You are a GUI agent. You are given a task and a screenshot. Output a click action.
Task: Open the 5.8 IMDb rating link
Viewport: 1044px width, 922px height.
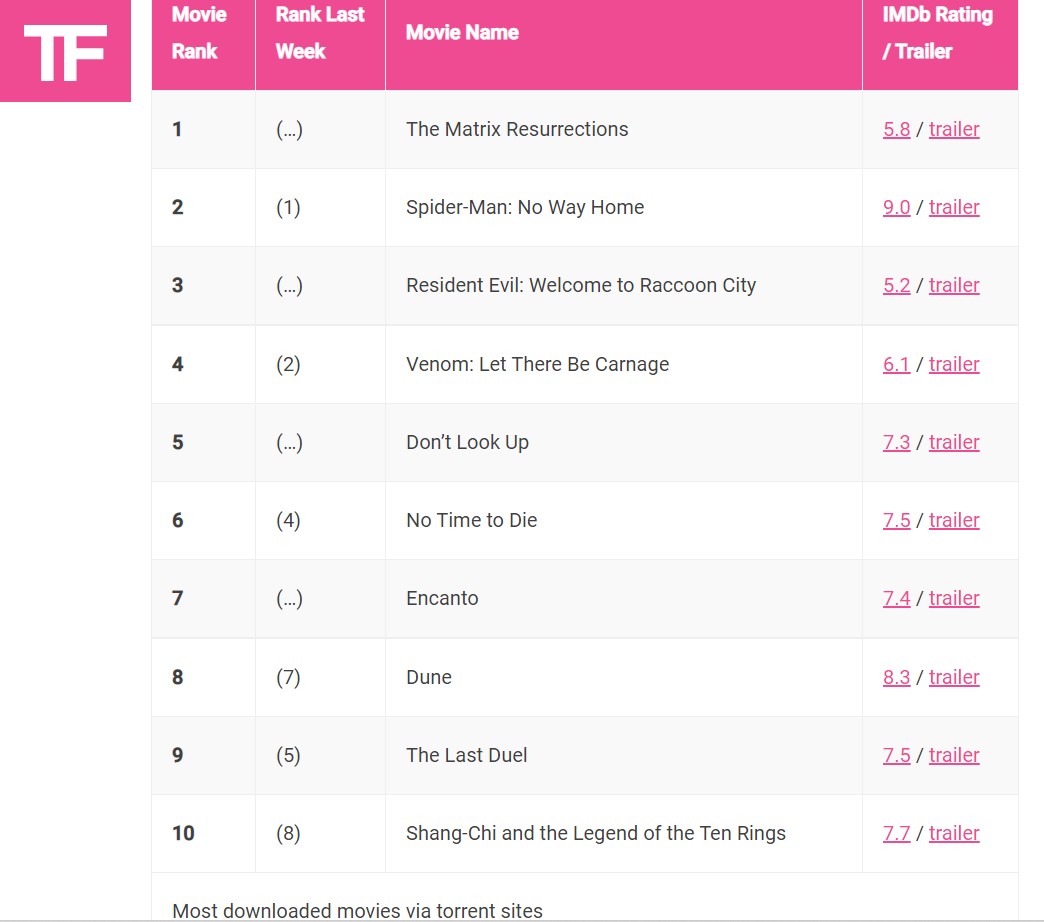[896, 129]
